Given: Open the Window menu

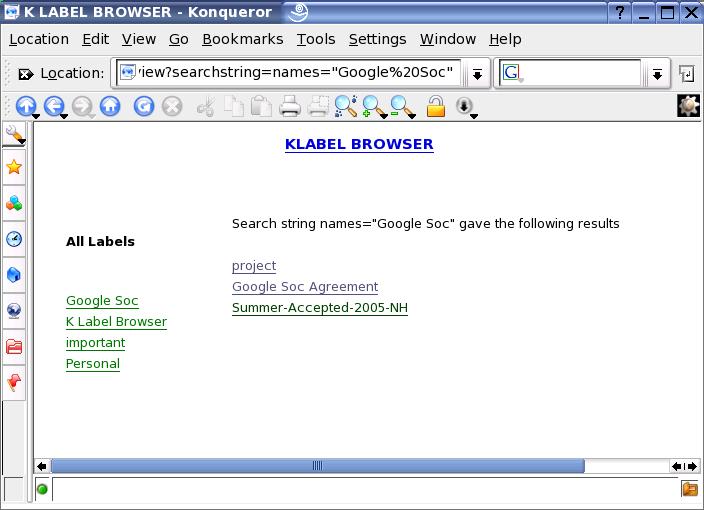Looking at the screenshot, I should (448, 40).
